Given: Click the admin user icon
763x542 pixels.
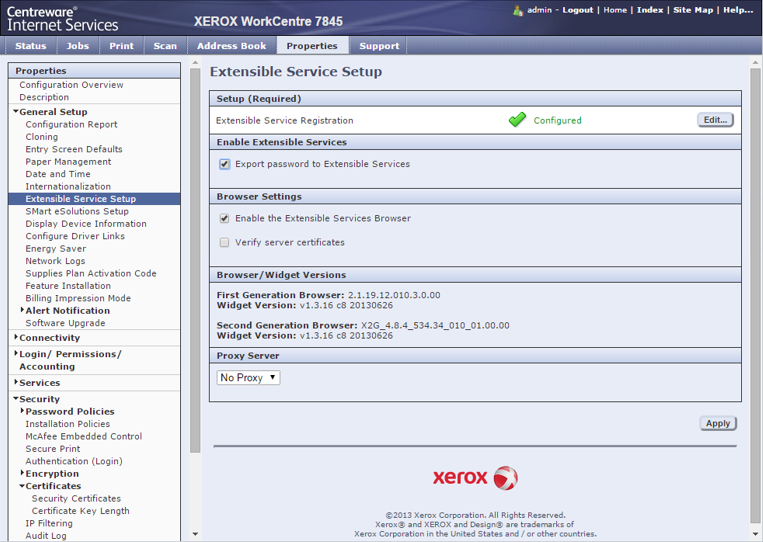Looking at the screenshot, I should 517,10.
